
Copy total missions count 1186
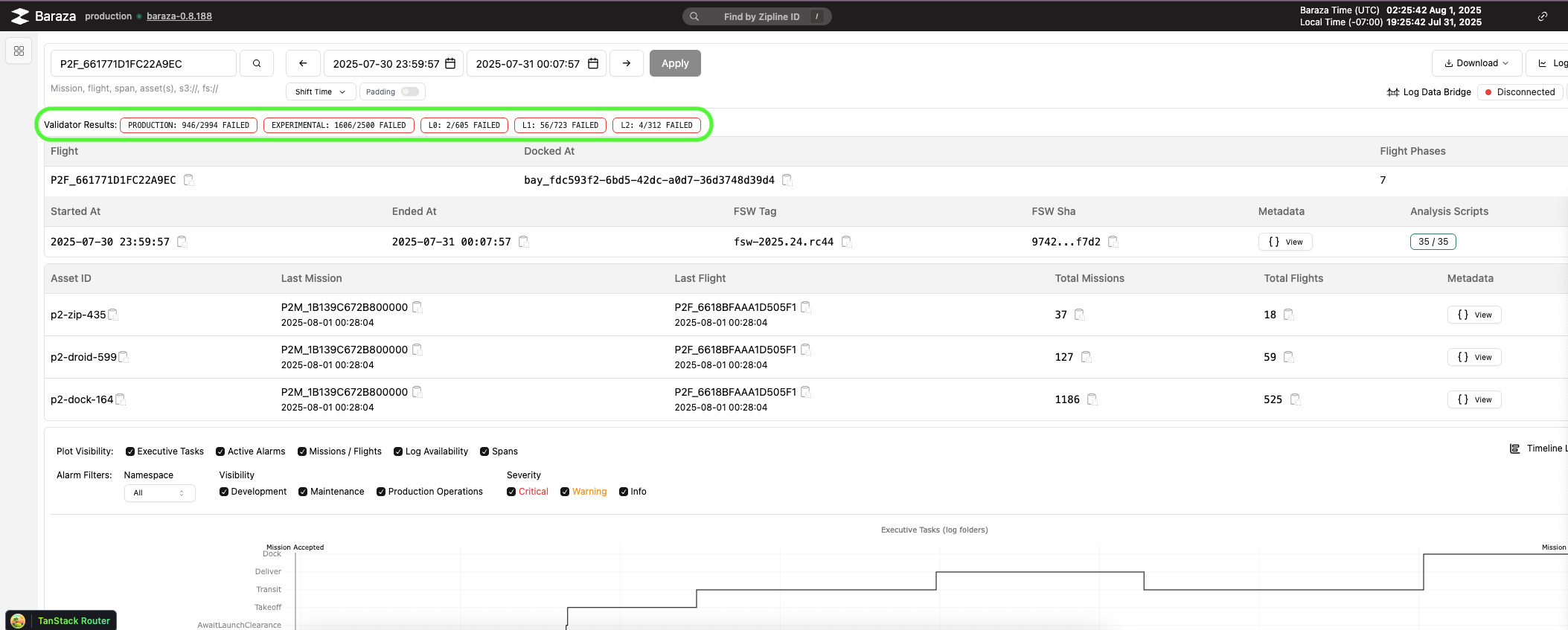[x=1092, y=399]
